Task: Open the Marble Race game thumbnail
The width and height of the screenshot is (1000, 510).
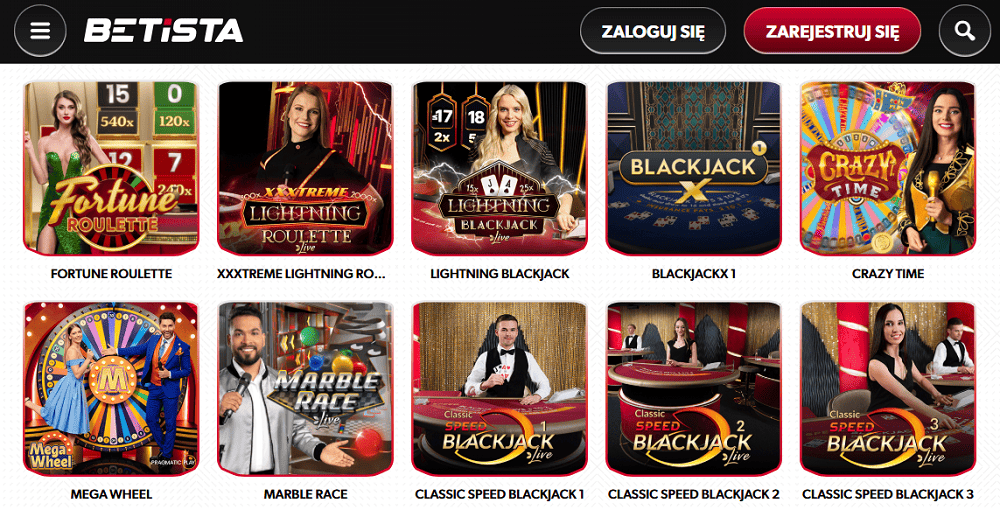Action: pyautogui.click(x=305, y=389)
